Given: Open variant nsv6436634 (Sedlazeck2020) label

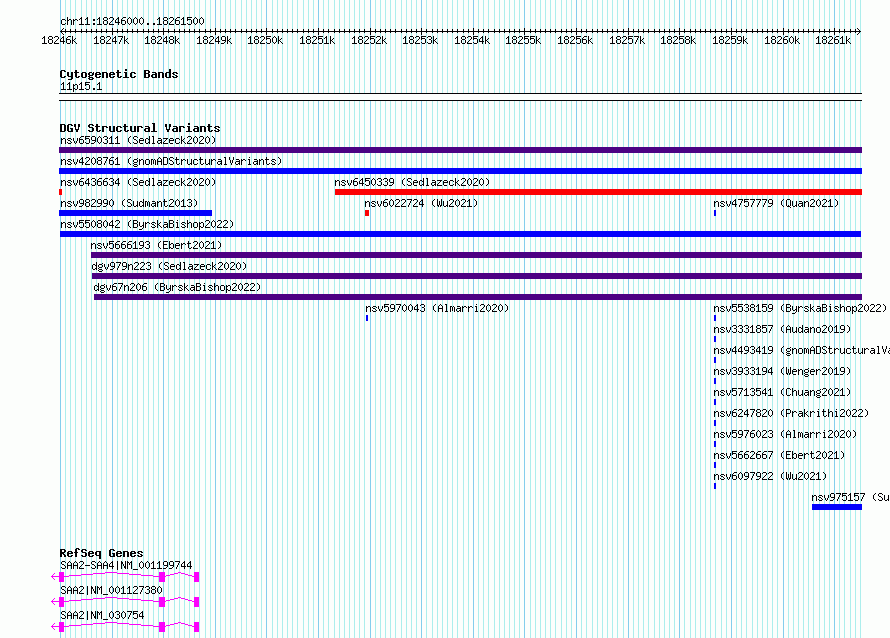Looking at the screenshot, I should [138, 182].
